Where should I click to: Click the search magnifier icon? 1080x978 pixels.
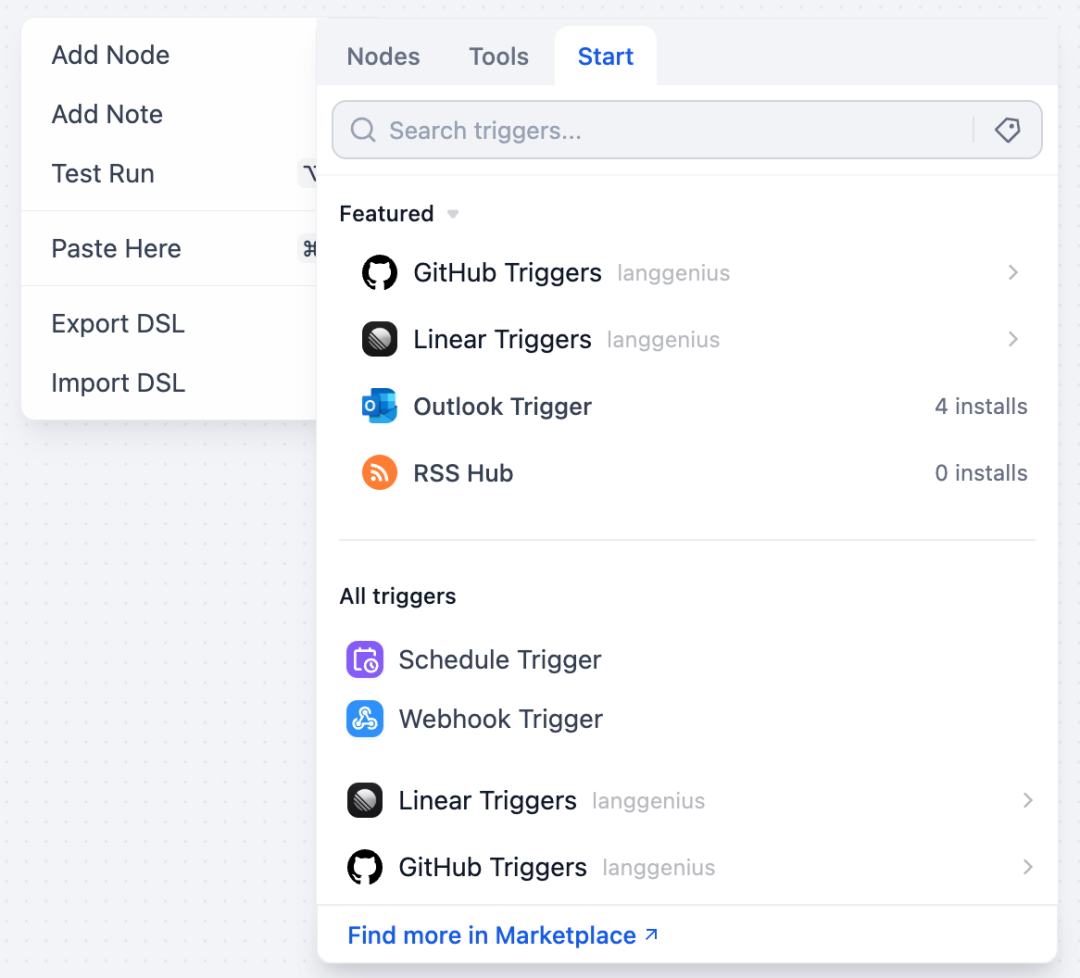[362, 130]
